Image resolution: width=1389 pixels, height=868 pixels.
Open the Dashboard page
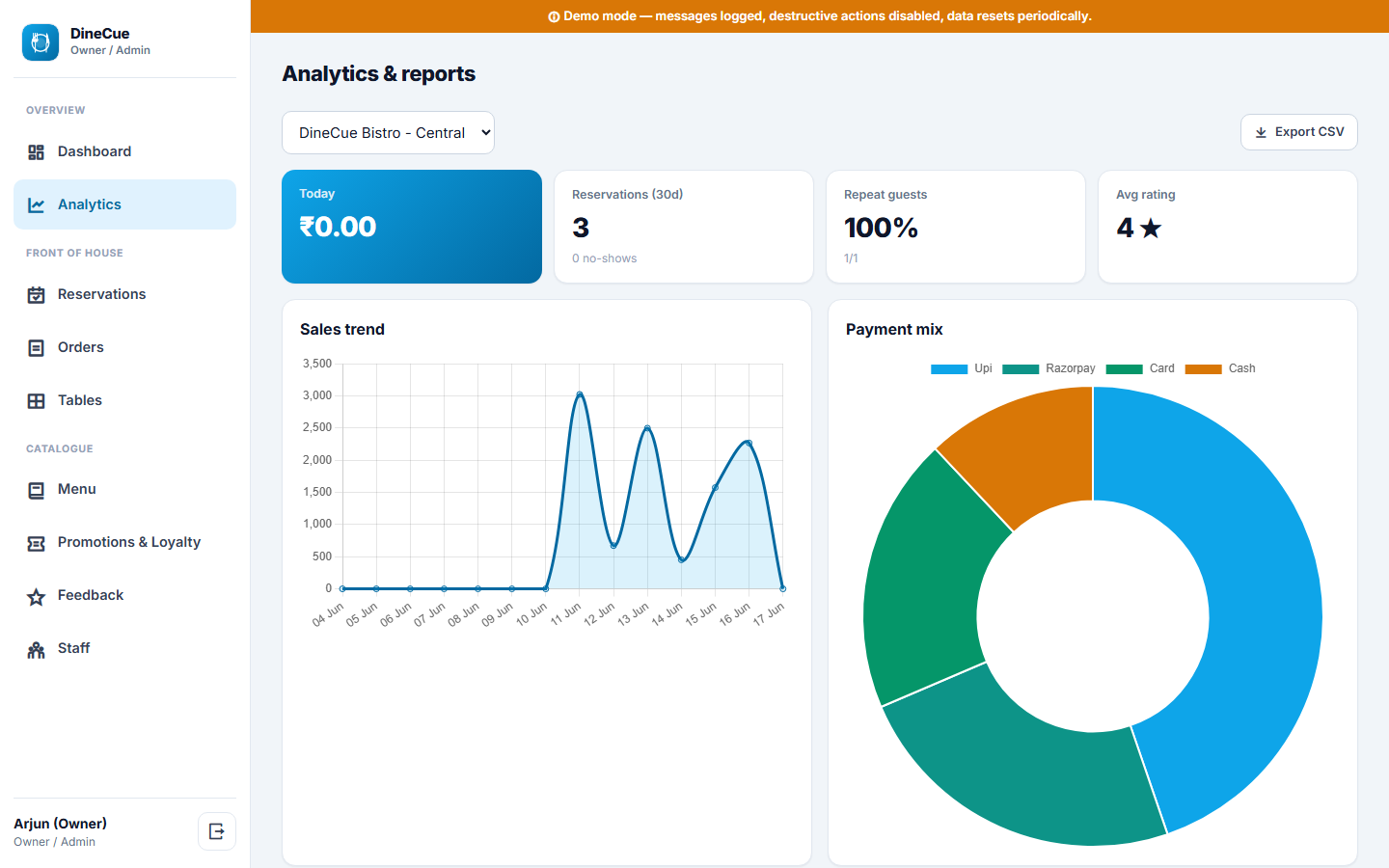pyautogui.click(x=124, y=151)
